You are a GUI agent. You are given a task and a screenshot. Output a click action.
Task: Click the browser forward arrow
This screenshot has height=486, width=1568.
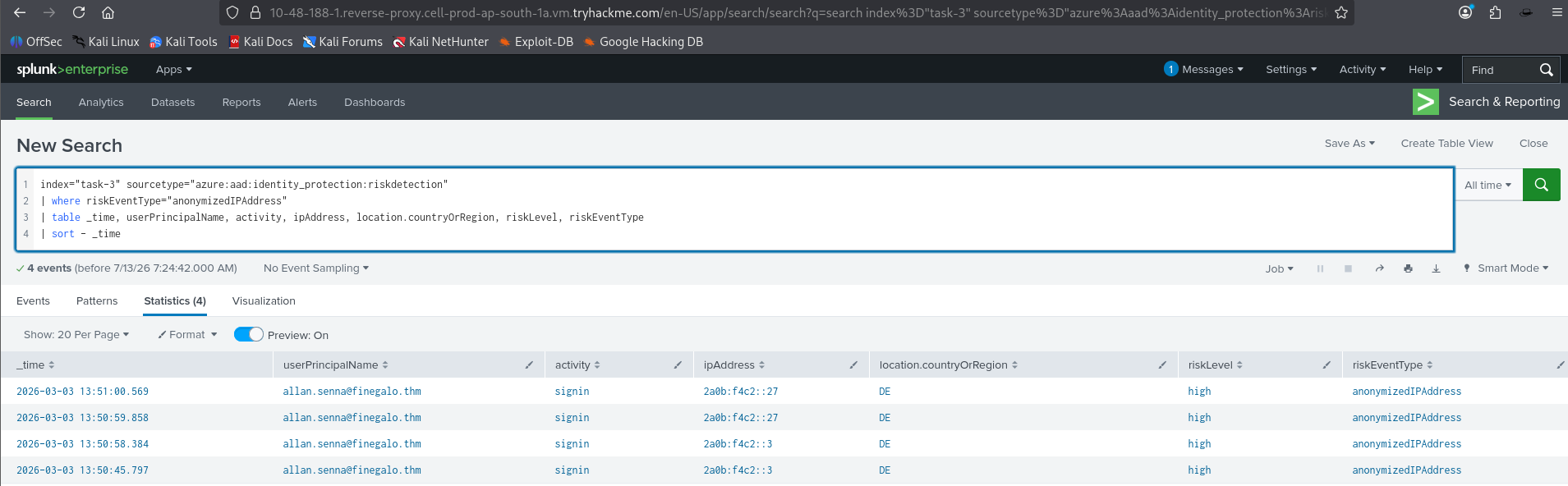tap(49, 12)
